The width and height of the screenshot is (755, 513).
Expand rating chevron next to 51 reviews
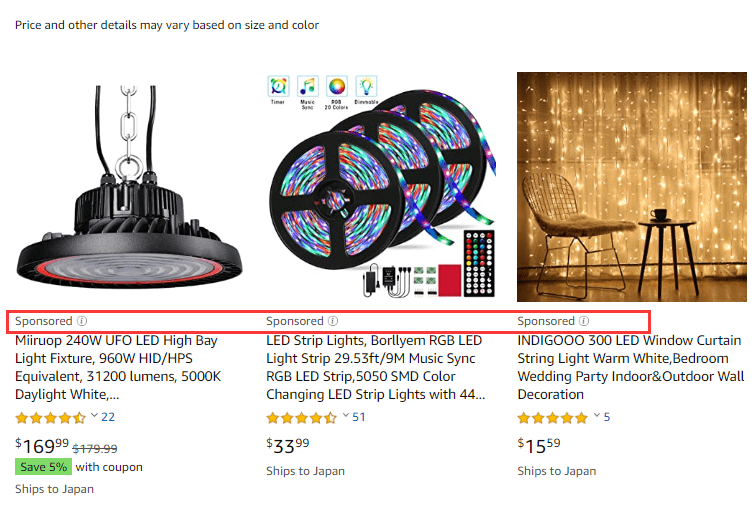pos(346,415)
